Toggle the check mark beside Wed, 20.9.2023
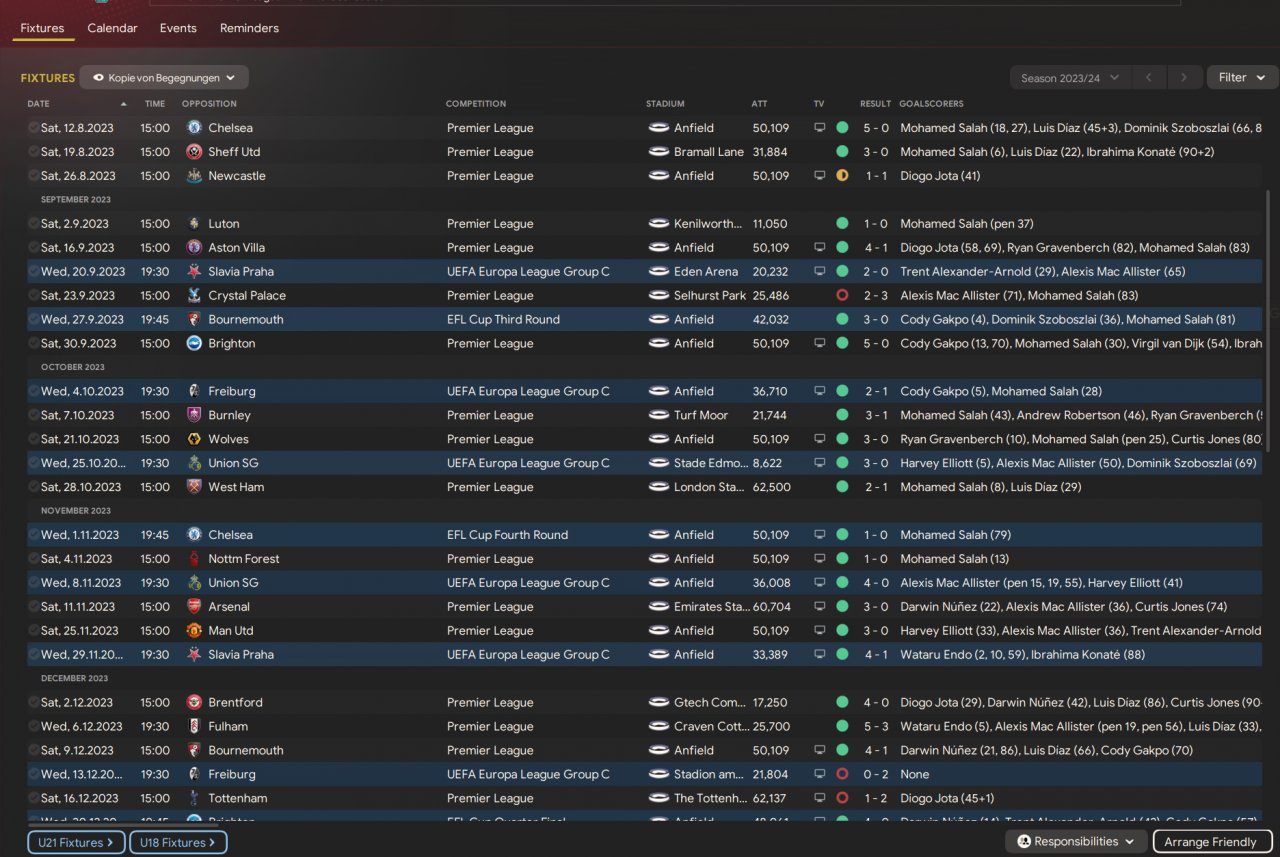This screenshot has height=857, width=1280. [33, 272]
